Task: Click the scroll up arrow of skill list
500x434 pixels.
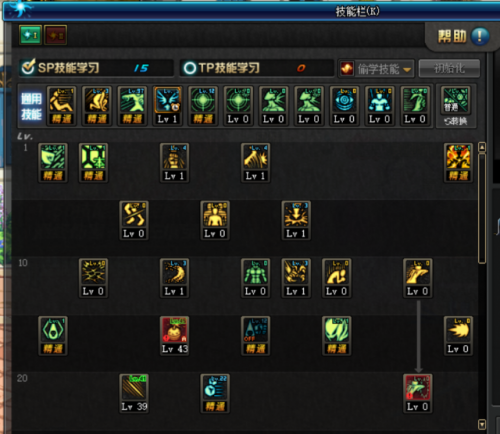Action: coord(482,147)
